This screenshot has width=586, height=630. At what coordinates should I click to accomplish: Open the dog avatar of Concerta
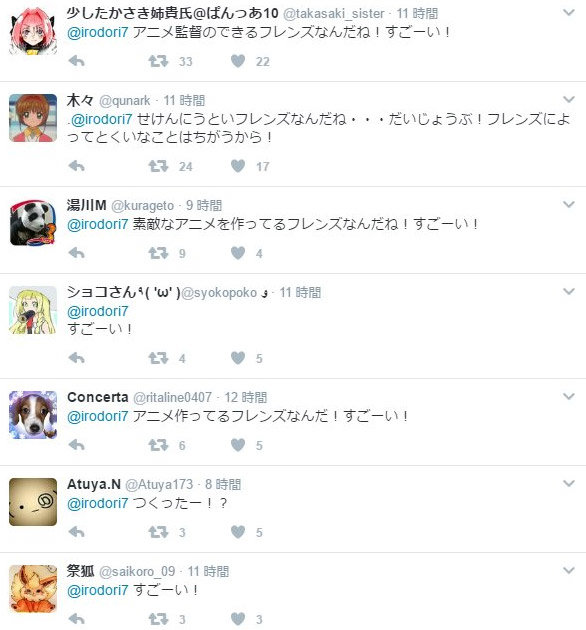pos(33,415)
